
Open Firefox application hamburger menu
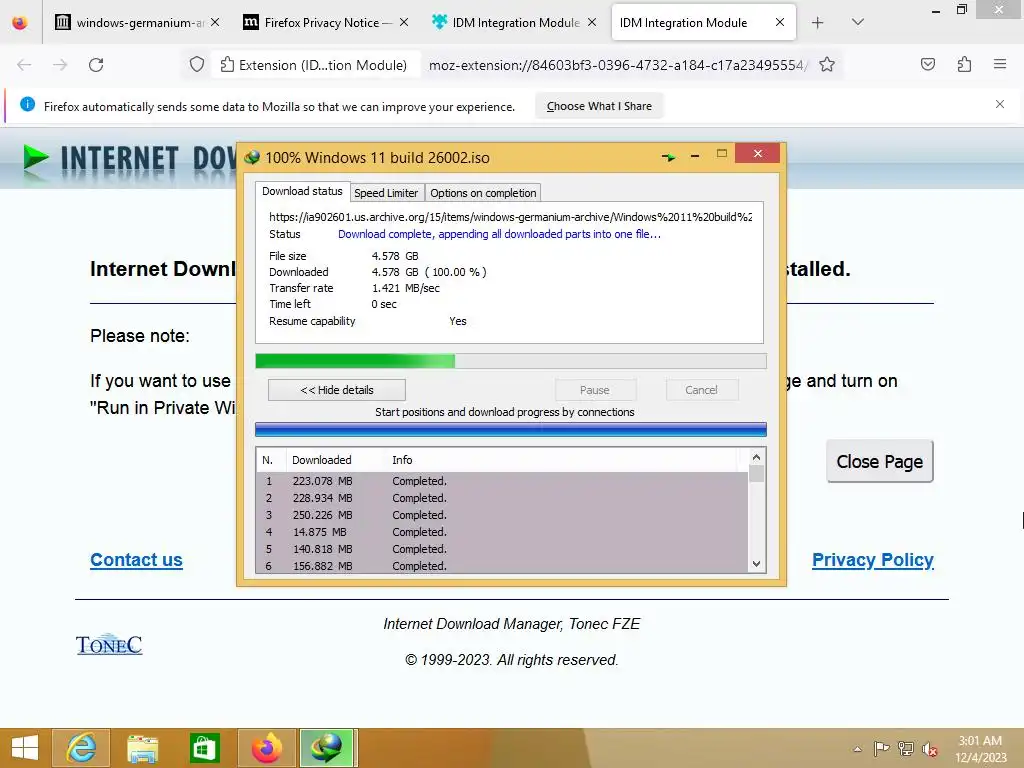pos(999,65)
